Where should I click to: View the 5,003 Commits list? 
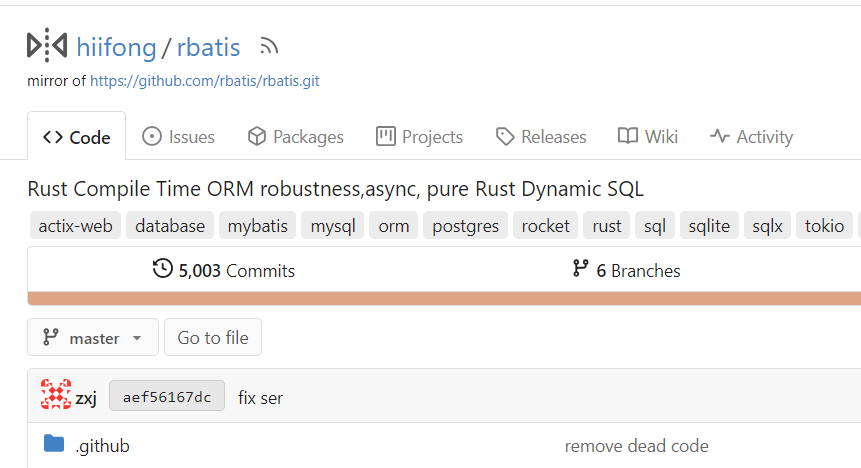point(224,270)
